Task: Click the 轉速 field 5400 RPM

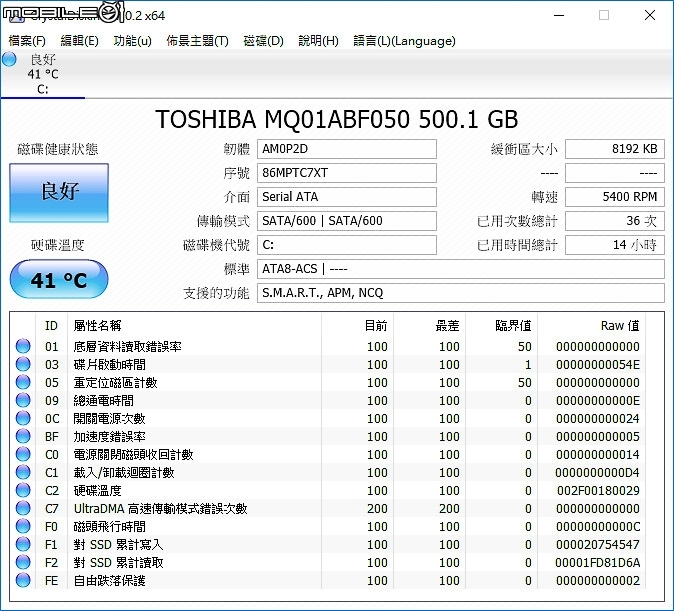Action: click(615, 197)
